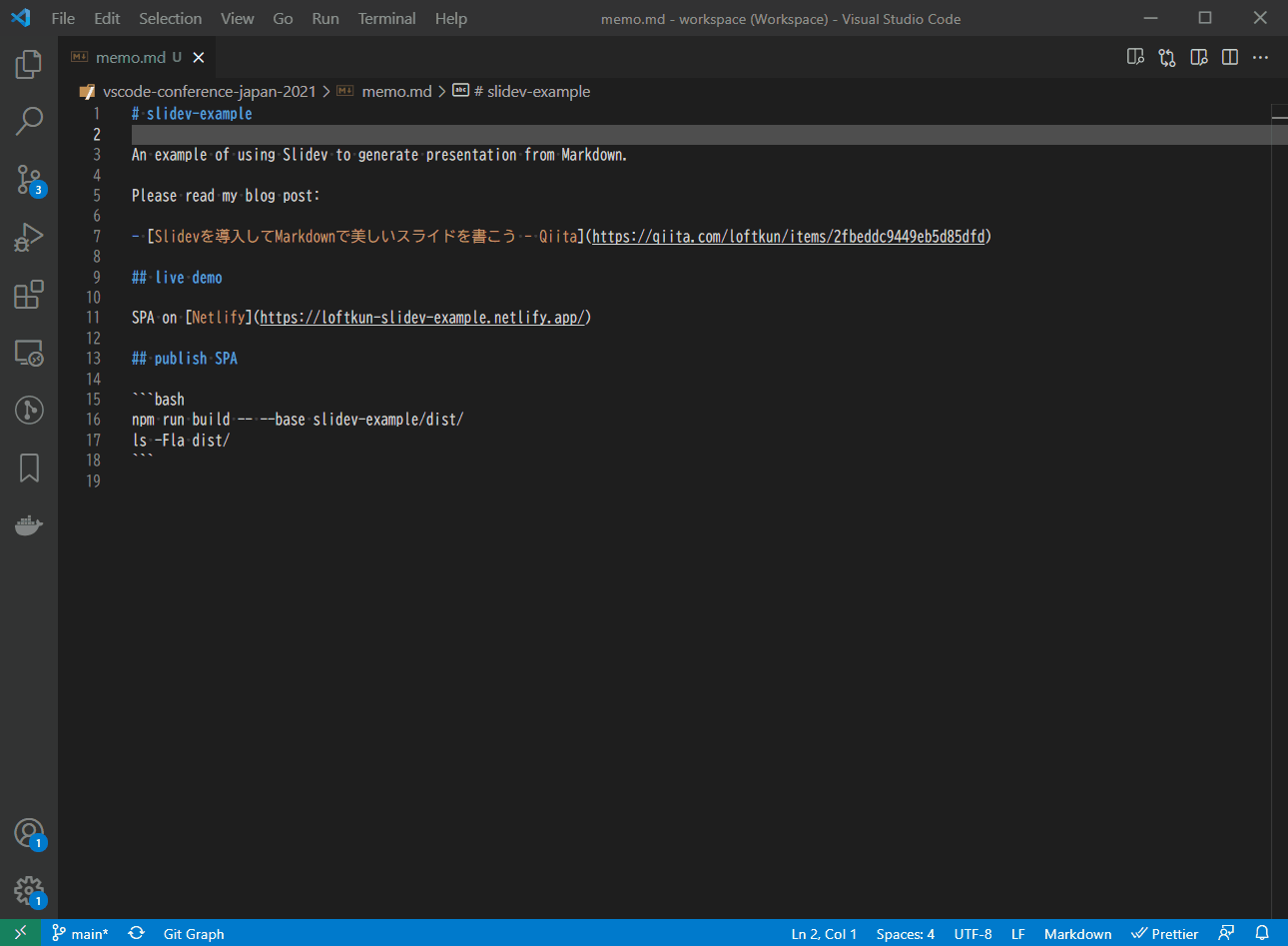Screen dimensions: 1288x946
Task: Open the File menu
Action: (63, 18)
